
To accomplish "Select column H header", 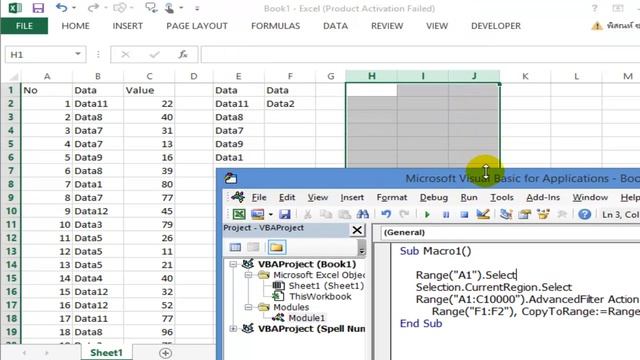I will coord(371,76).
